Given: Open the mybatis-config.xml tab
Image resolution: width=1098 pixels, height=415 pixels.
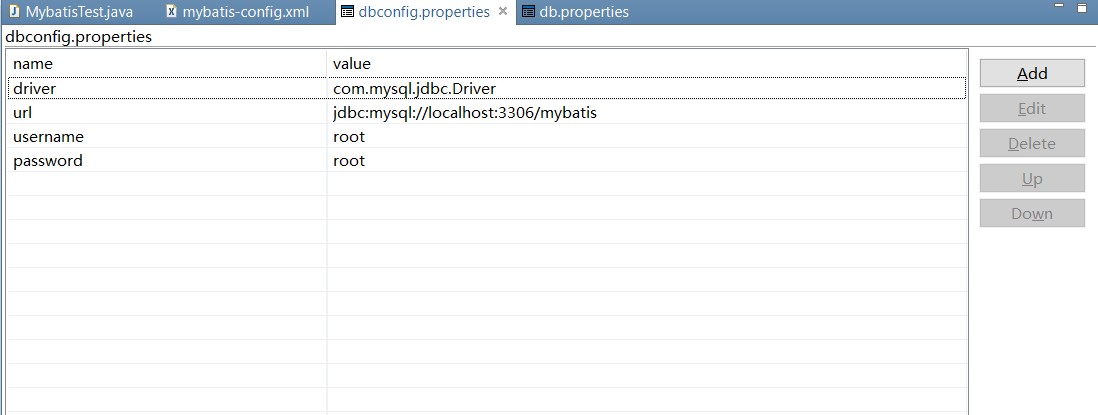Looking at the screenshot, I should pos(238,12).
